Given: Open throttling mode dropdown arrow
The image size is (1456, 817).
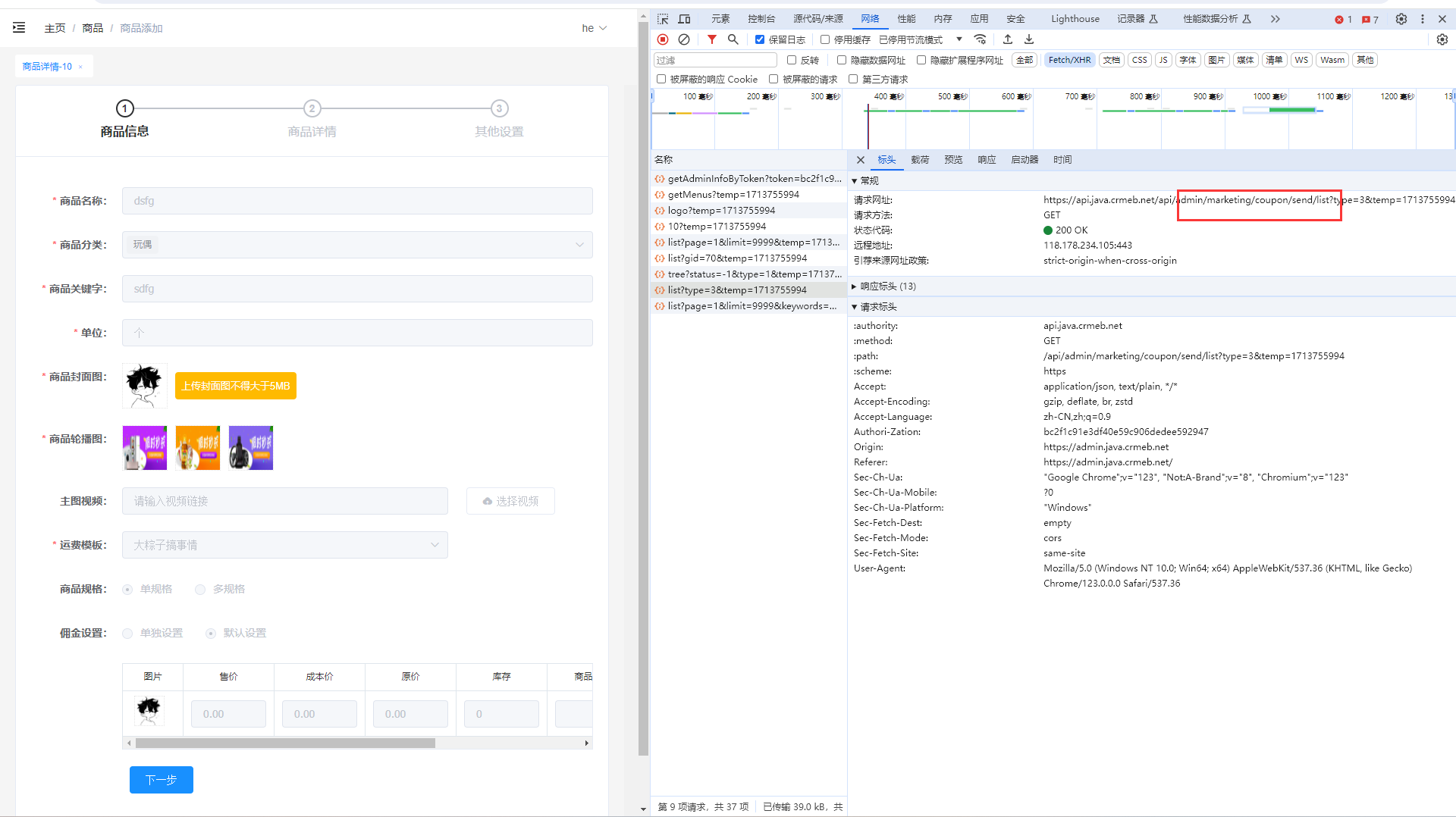Looking at the screenshot, I should (959, 39).
